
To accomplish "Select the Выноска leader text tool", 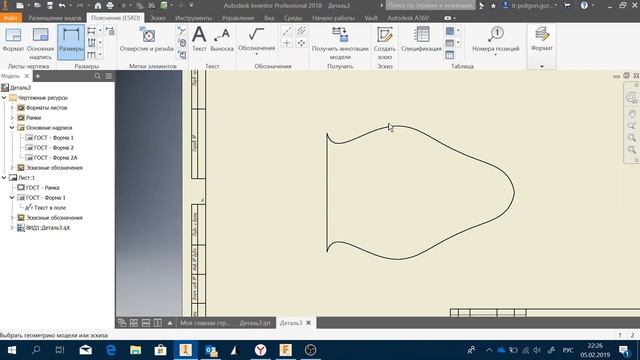I will [x=222, y=40].
